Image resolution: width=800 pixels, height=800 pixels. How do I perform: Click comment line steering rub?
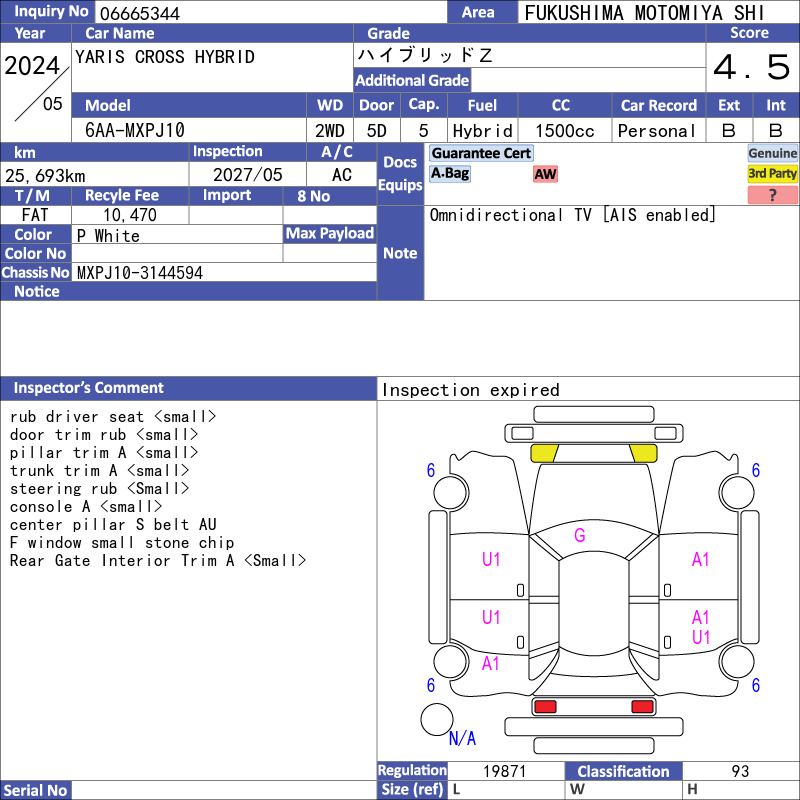click(x=99, y=488)
